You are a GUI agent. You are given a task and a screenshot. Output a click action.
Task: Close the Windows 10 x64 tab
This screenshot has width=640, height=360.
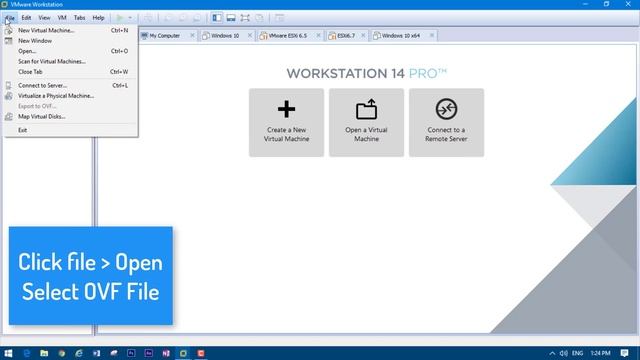tap(432, 36)
